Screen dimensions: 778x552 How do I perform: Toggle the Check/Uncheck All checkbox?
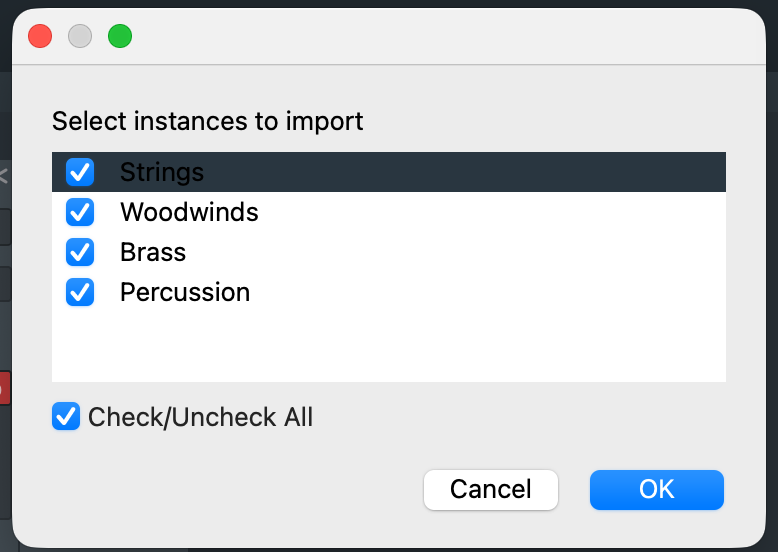click(66, 417)
